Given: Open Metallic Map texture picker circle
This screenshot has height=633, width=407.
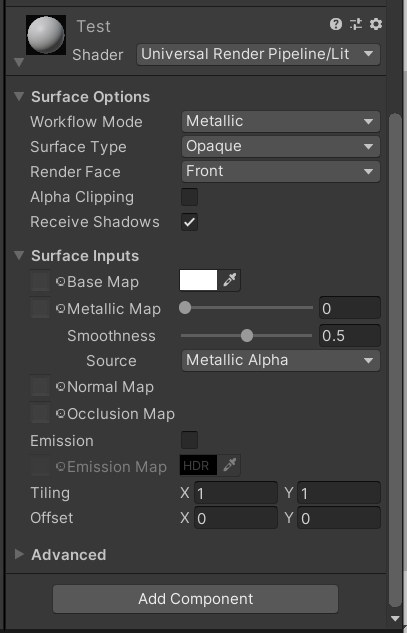Looking at the screenshot, I should [61, 309].
